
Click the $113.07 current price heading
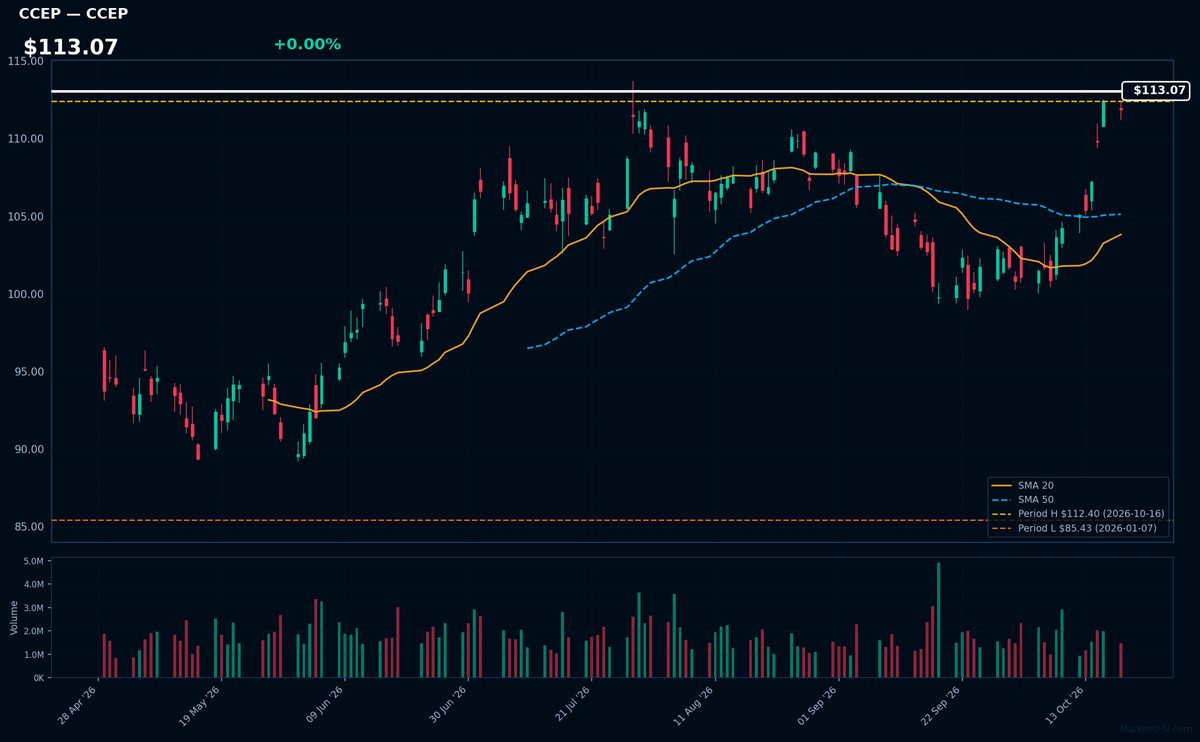(71, 47)
